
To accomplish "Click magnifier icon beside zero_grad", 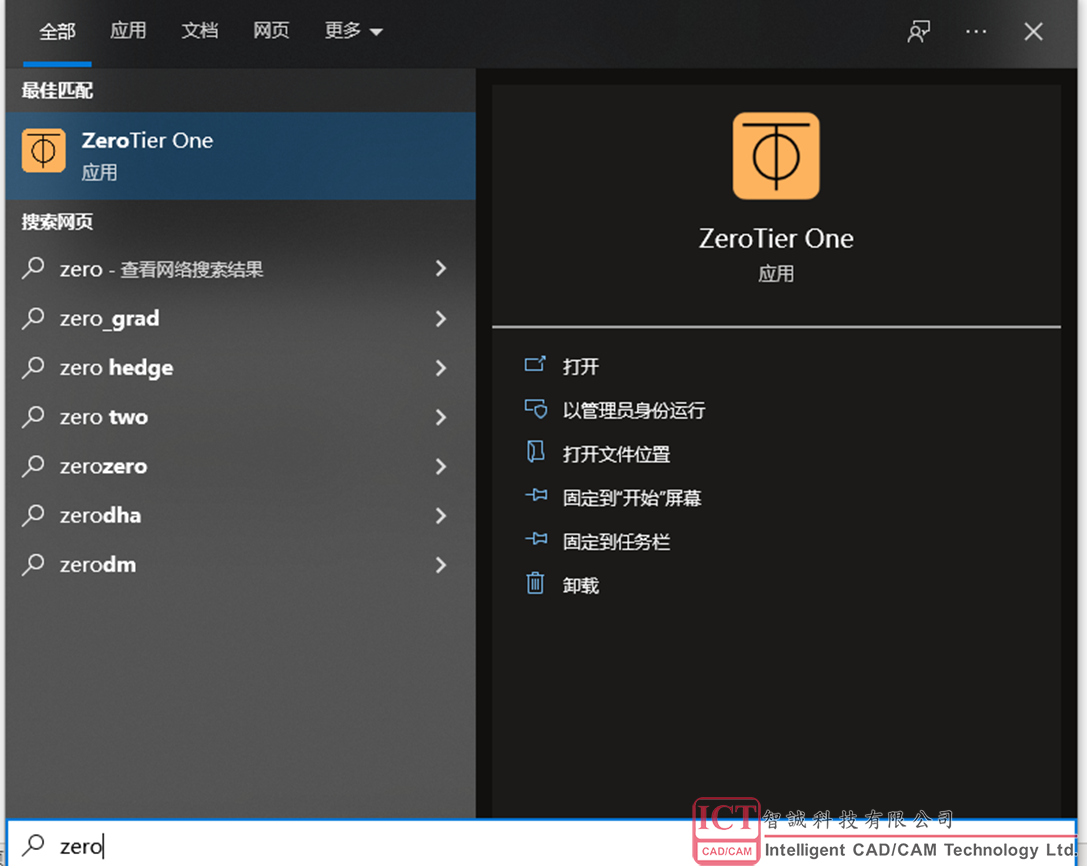I will 33,318.
